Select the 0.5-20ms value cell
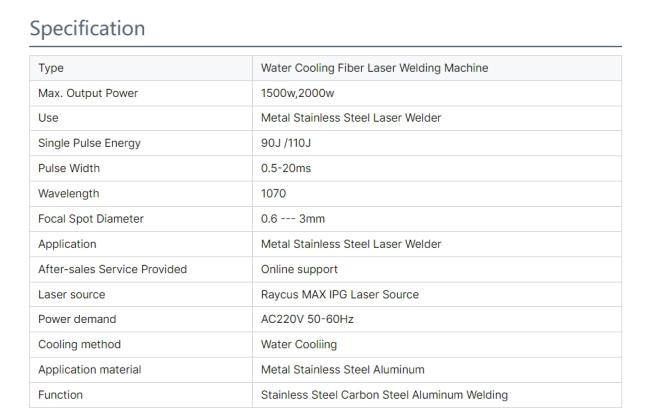650x414 pixels. click(x=285, y=168)
